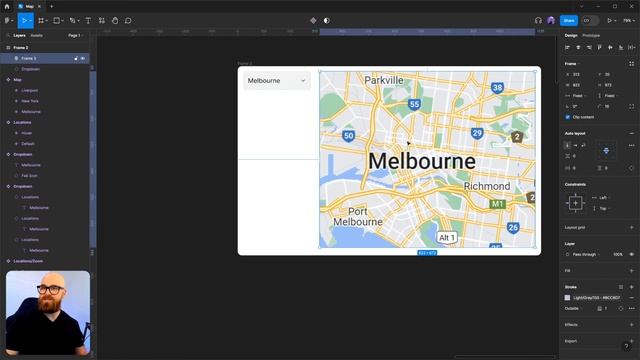Switch to the Prototype tab
The height and width of the screenshot is (360, 640).
click(591, 36)
